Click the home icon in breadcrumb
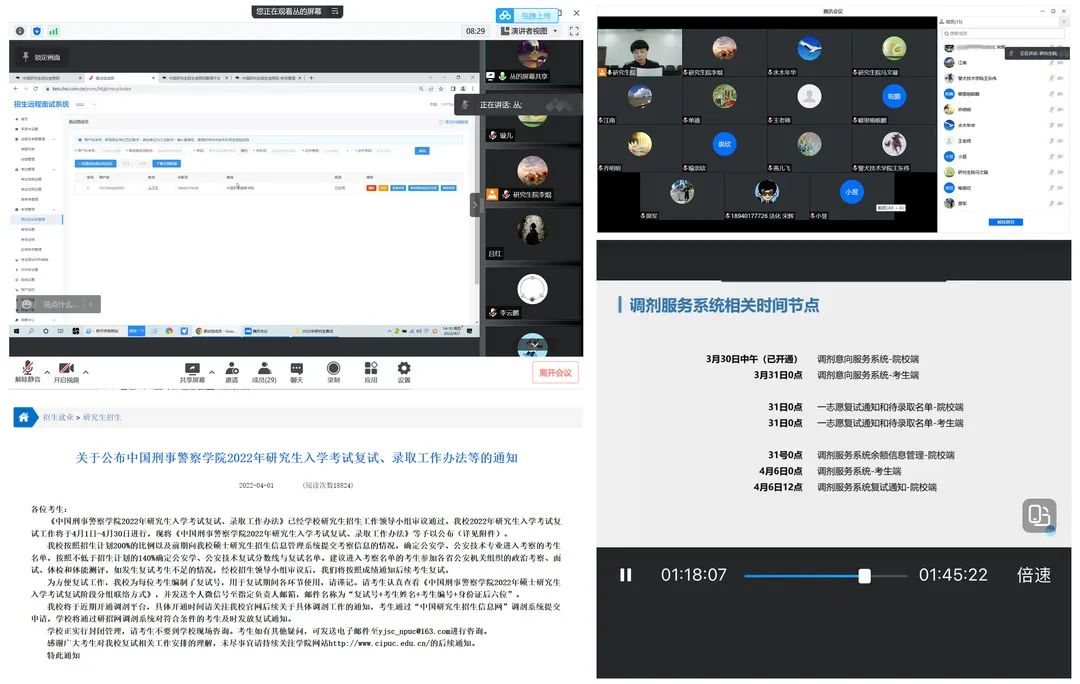Screen dimensions: 1080x684 [24, 417]
